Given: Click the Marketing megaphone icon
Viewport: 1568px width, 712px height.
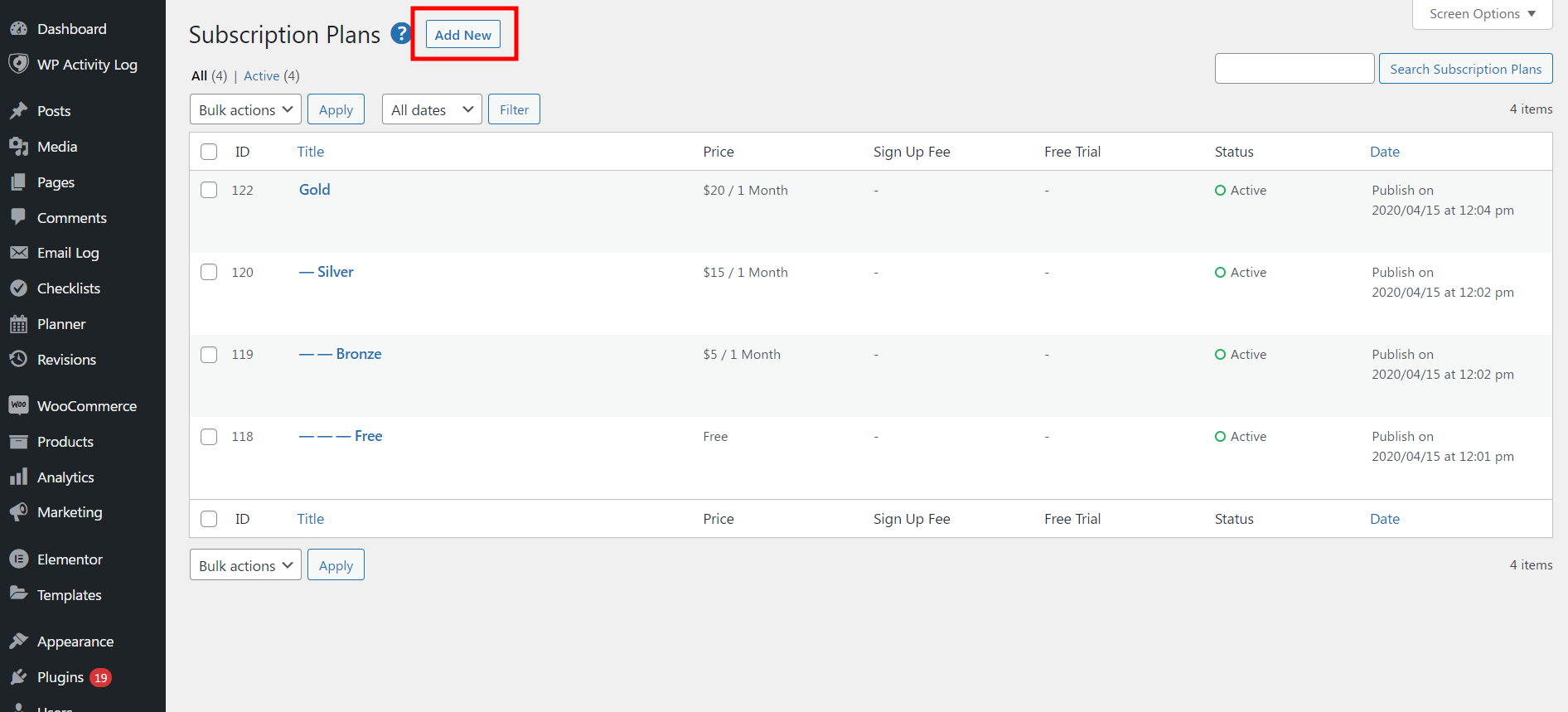Looking at the screenshot, I should pyautogui.click(x=18, y=512).
